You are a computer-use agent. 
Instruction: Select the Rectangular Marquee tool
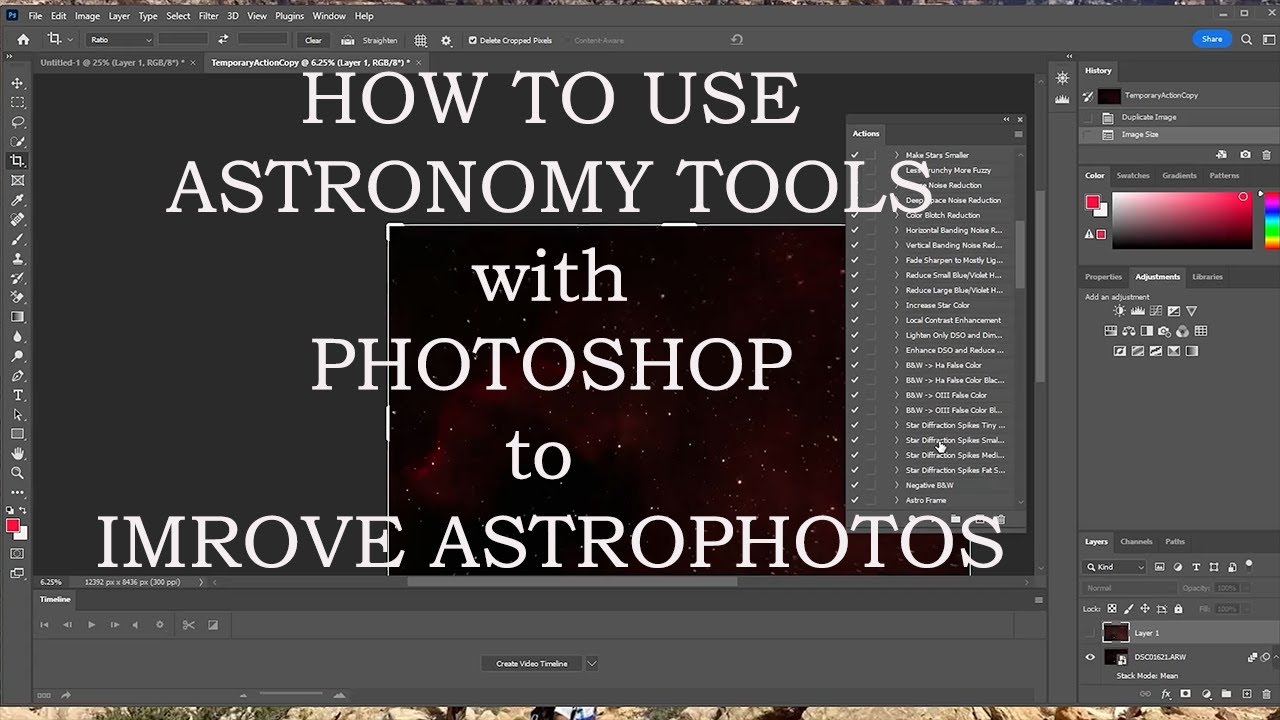[x=17, y=102]
